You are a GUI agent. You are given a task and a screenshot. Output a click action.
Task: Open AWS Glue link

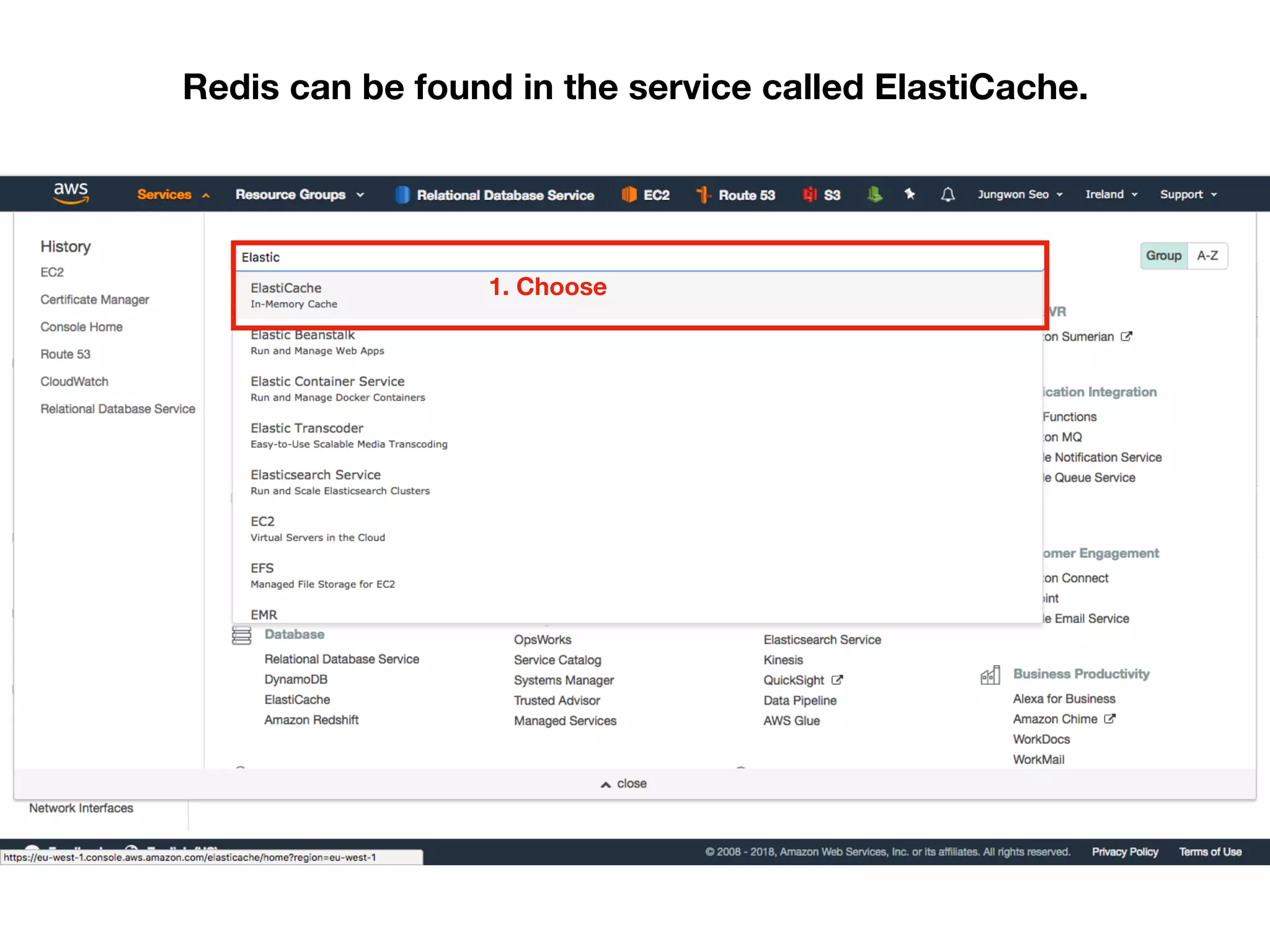[x=792, y=721]
